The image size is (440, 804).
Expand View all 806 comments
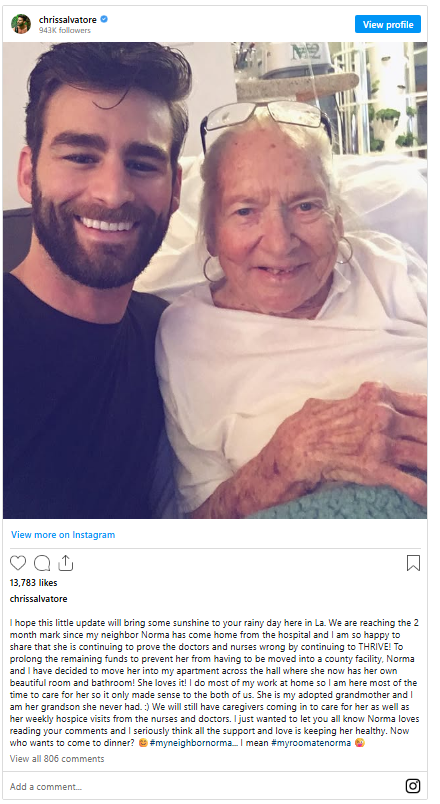click(57, 758)
